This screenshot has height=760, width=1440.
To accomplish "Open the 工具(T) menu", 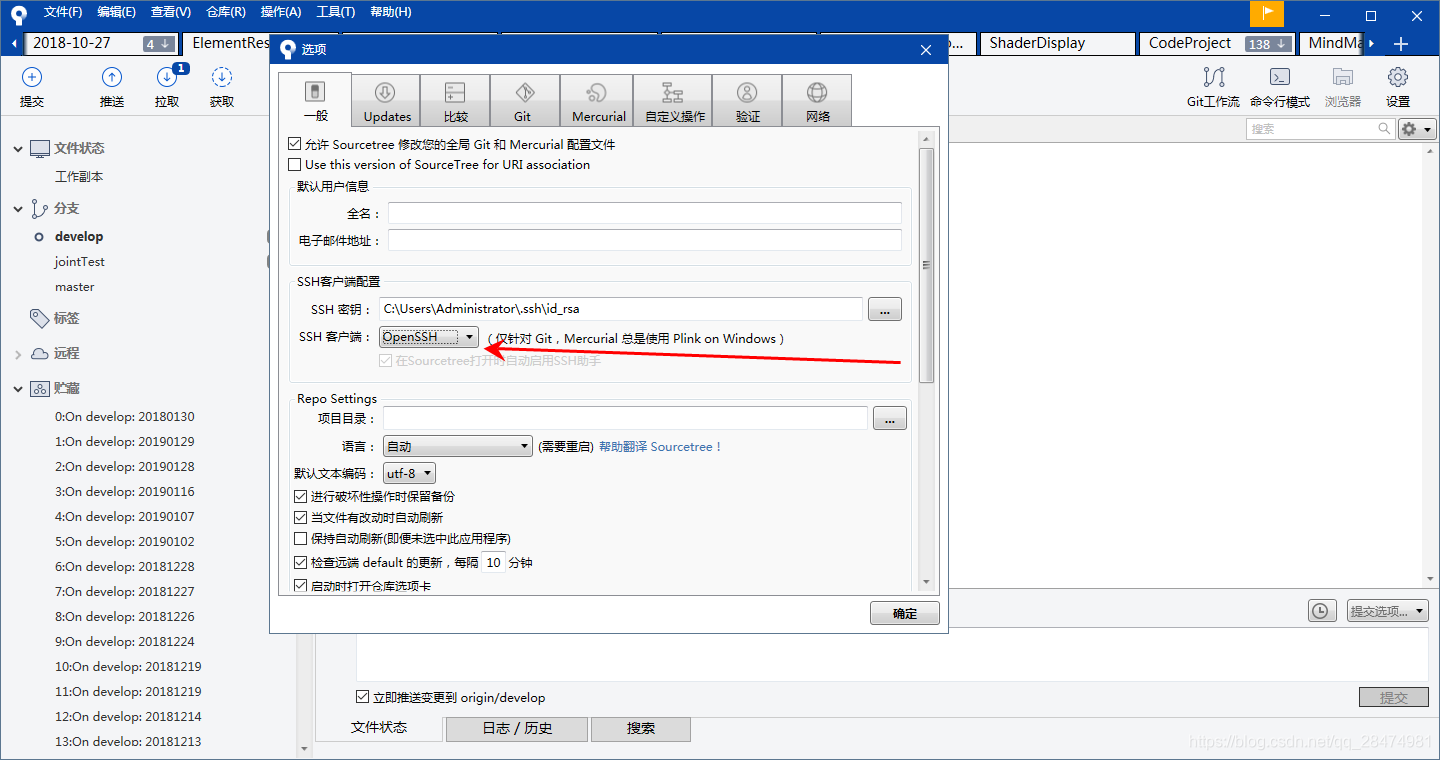I will coord(335,12).
